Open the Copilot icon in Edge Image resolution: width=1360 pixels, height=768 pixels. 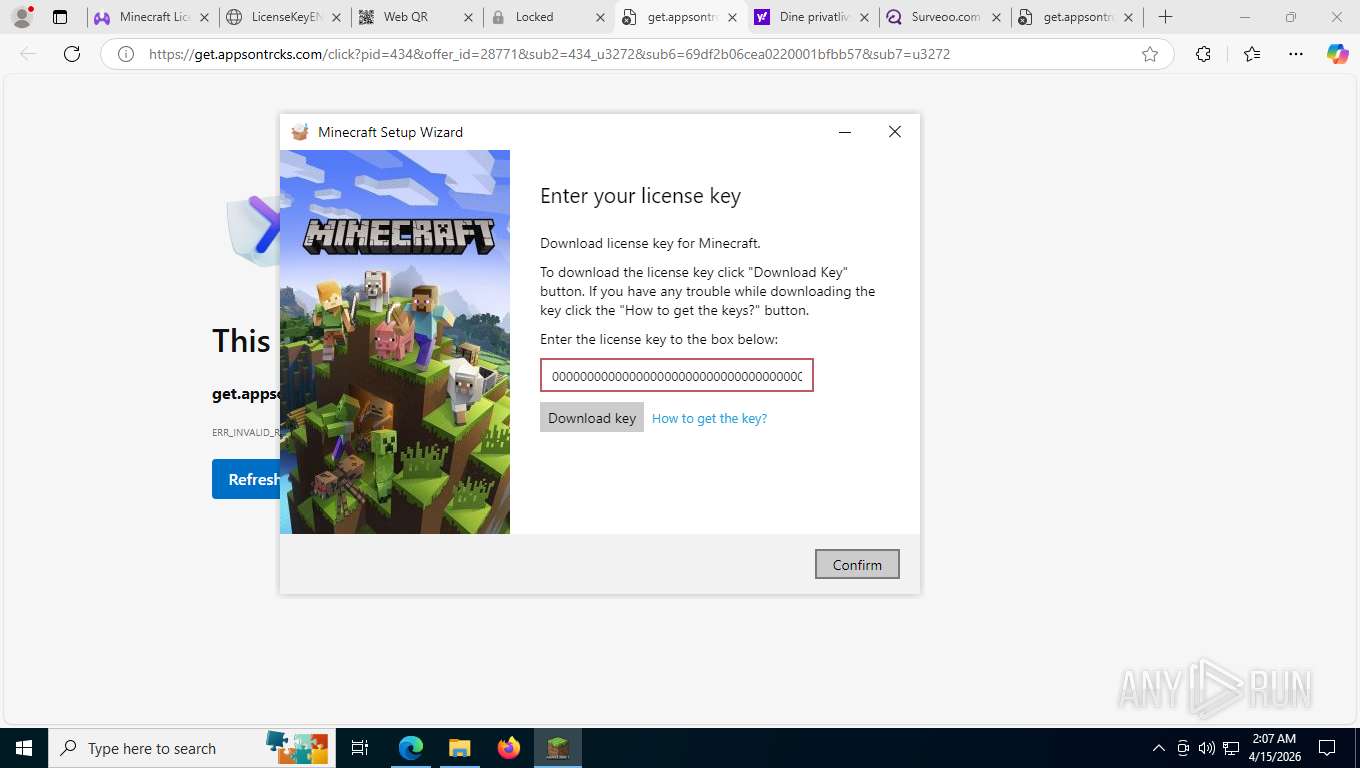(1338, 54)
